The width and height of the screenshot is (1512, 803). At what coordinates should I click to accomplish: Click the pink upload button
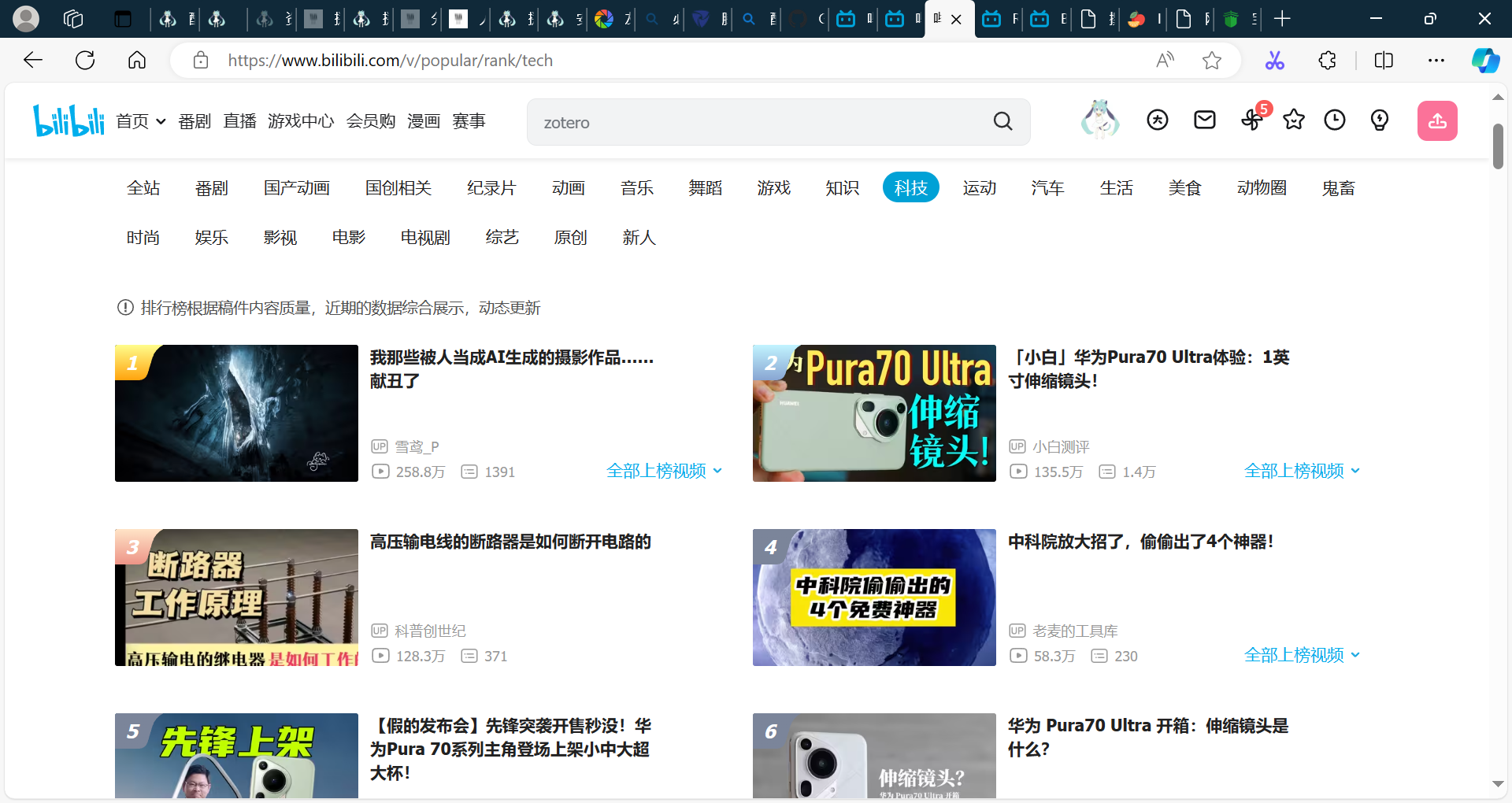point(1437,120)
